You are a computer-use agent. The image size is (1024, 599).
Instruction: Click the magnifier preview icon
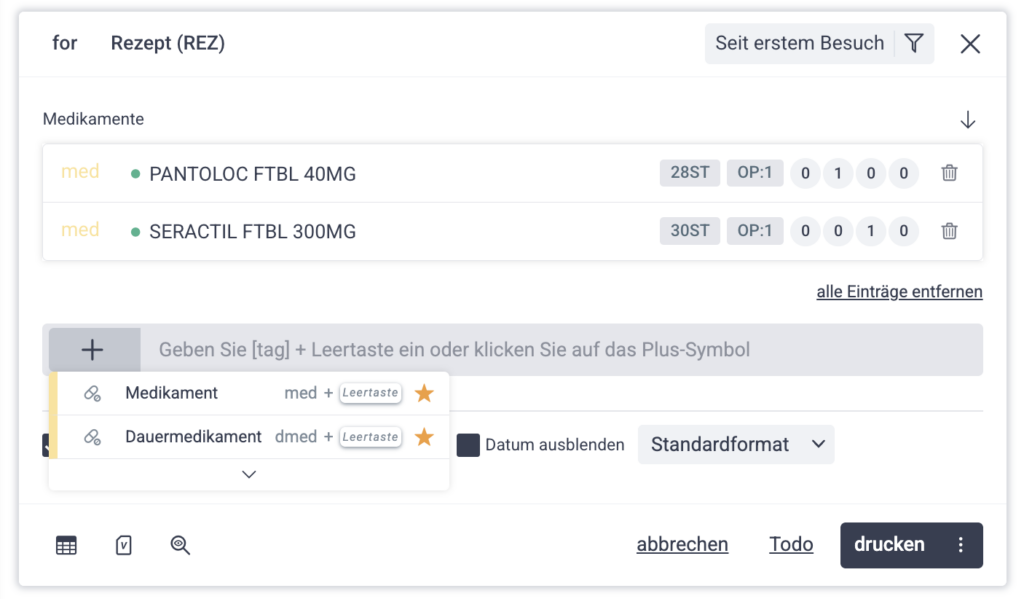(x=180, y=545)
